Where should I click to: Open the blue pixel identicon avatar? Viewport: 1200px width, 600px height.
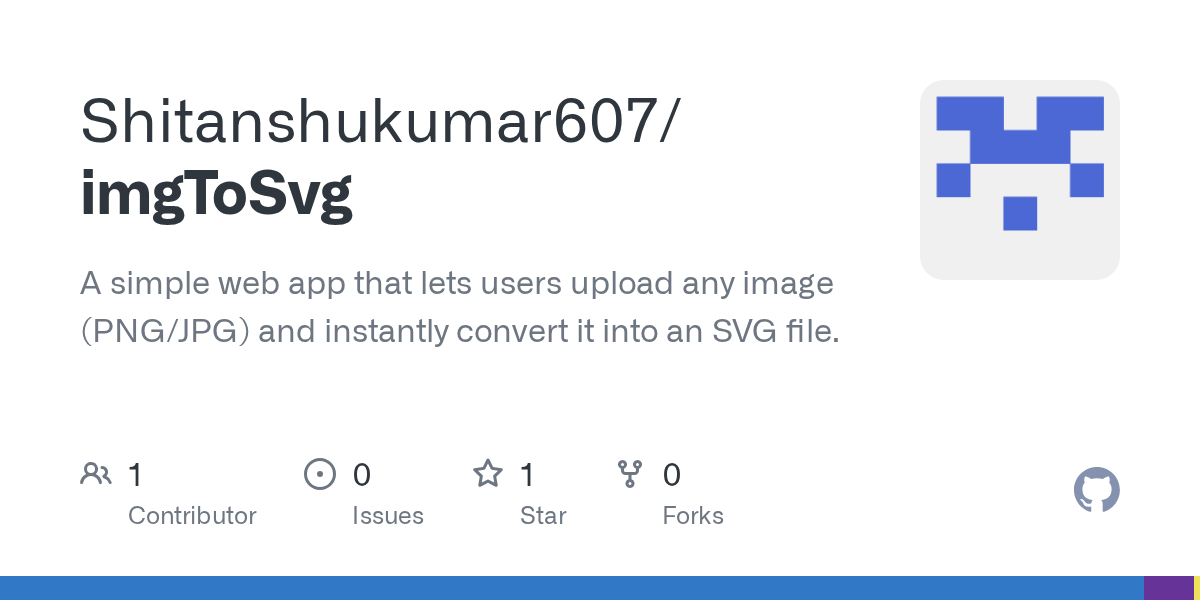click(x=1020, y=180)
